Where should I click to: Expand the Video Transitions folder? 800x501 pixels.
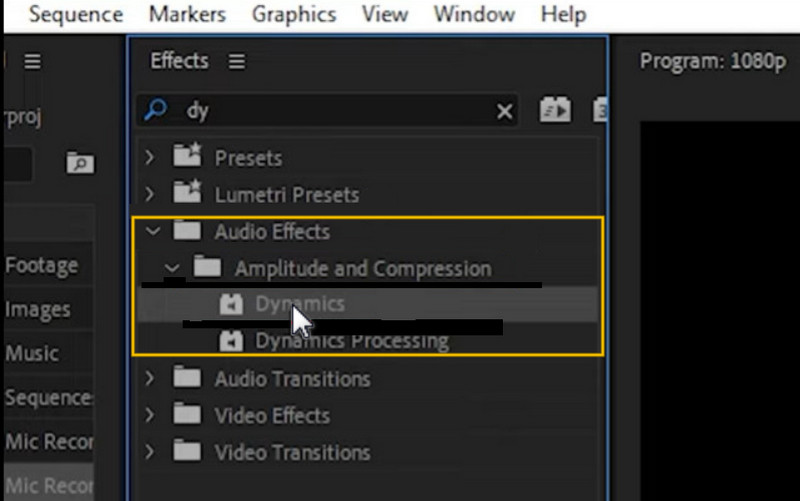(150, 453)
